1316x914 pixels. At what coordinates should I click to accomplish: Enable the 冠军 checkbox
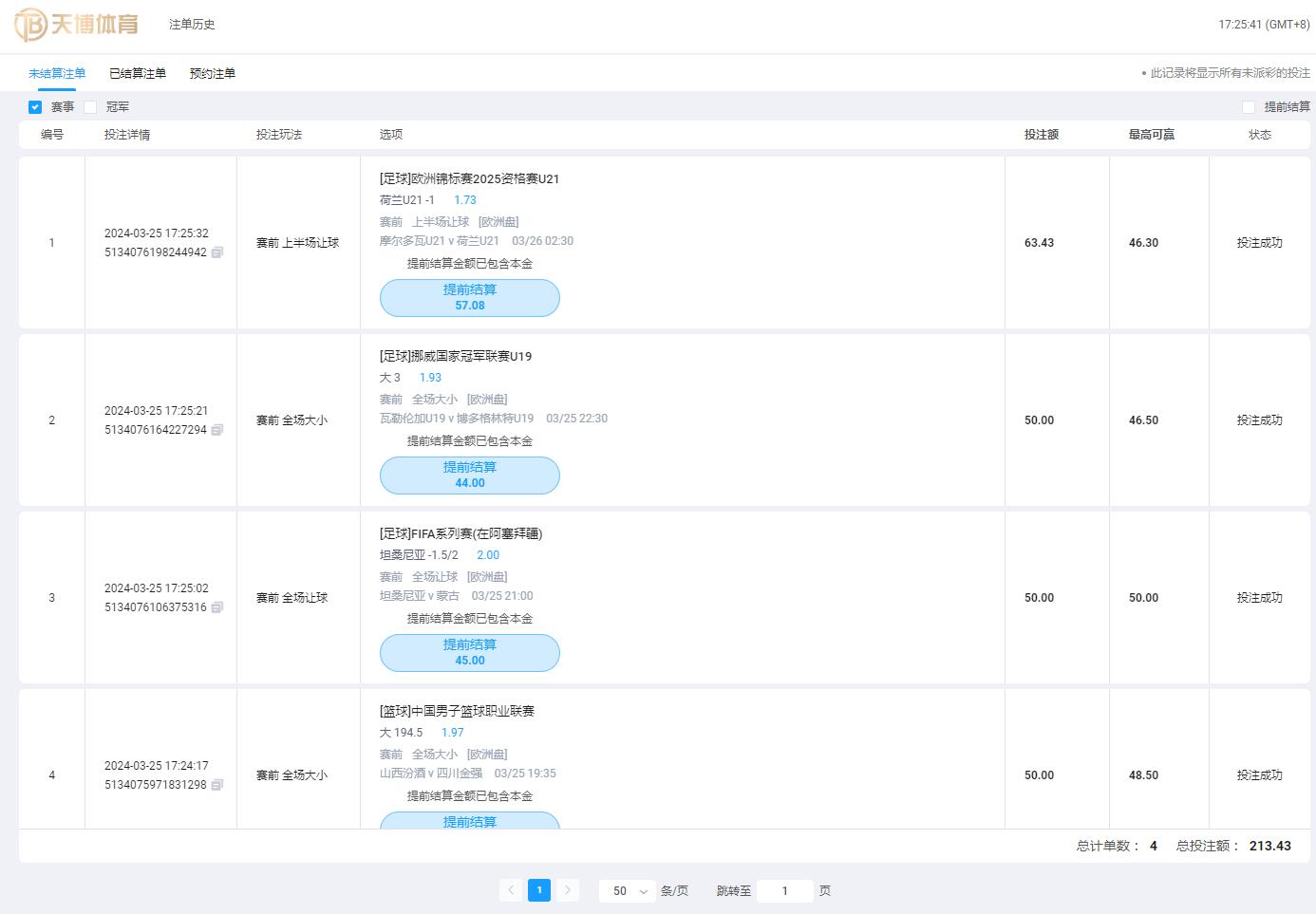(x=90, y=107)
